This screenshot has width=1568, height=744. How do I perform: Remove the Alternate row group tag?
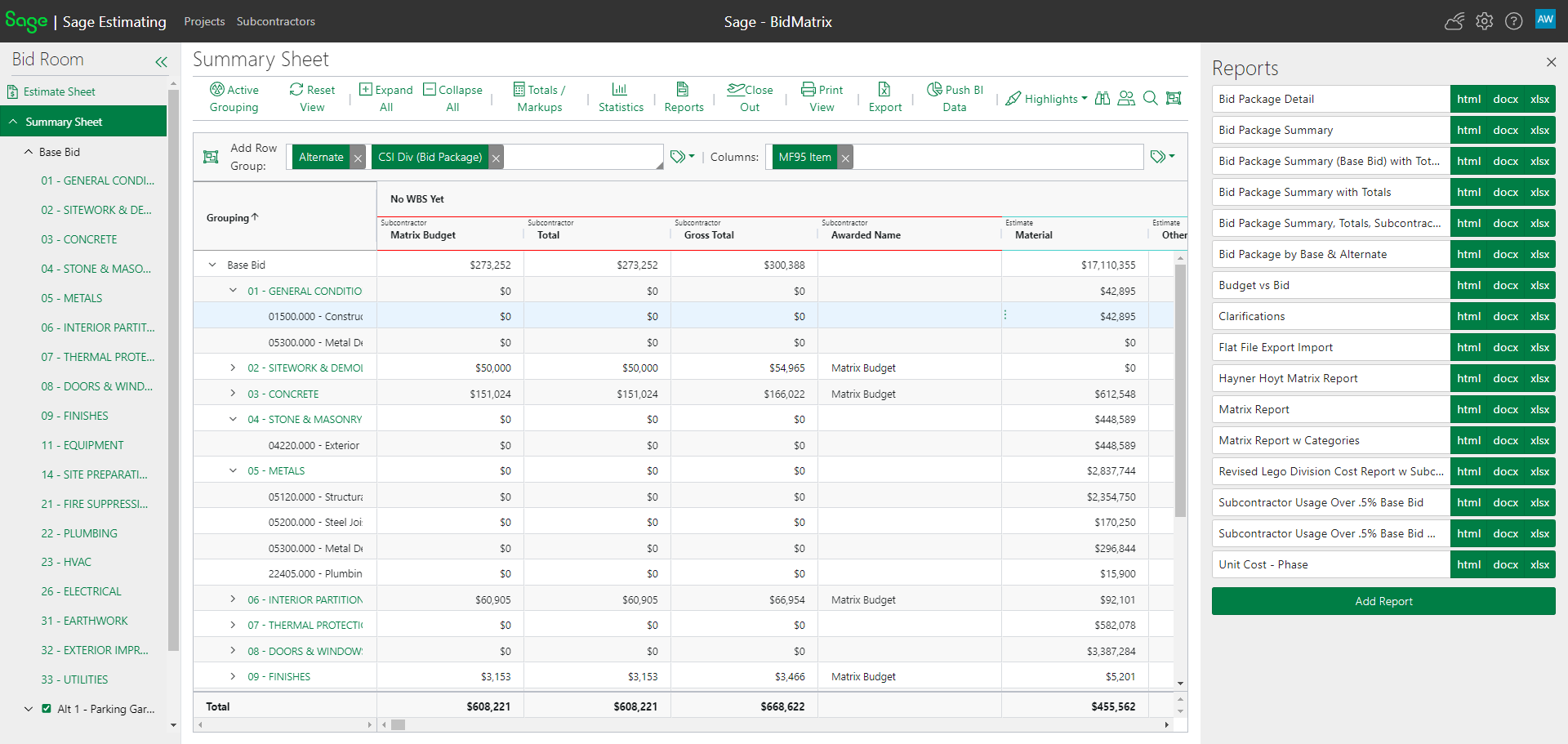coord(357,157)
